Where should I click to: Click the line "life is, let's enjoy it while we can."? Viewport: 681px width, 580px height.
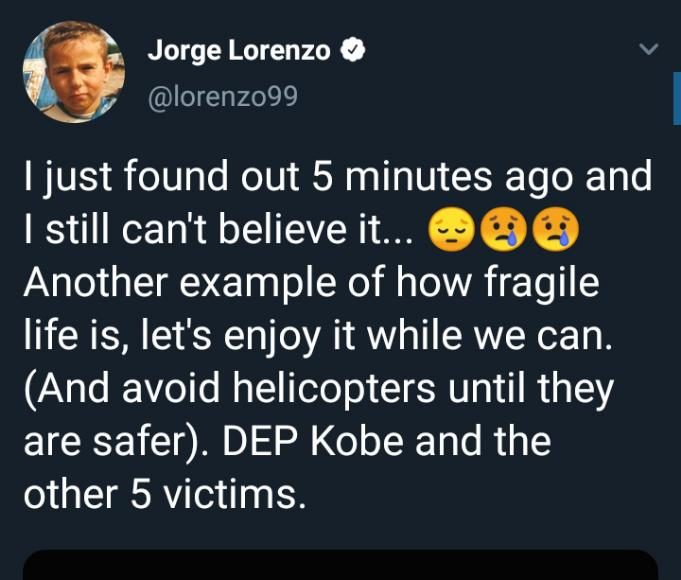click(x=325, y=337)
